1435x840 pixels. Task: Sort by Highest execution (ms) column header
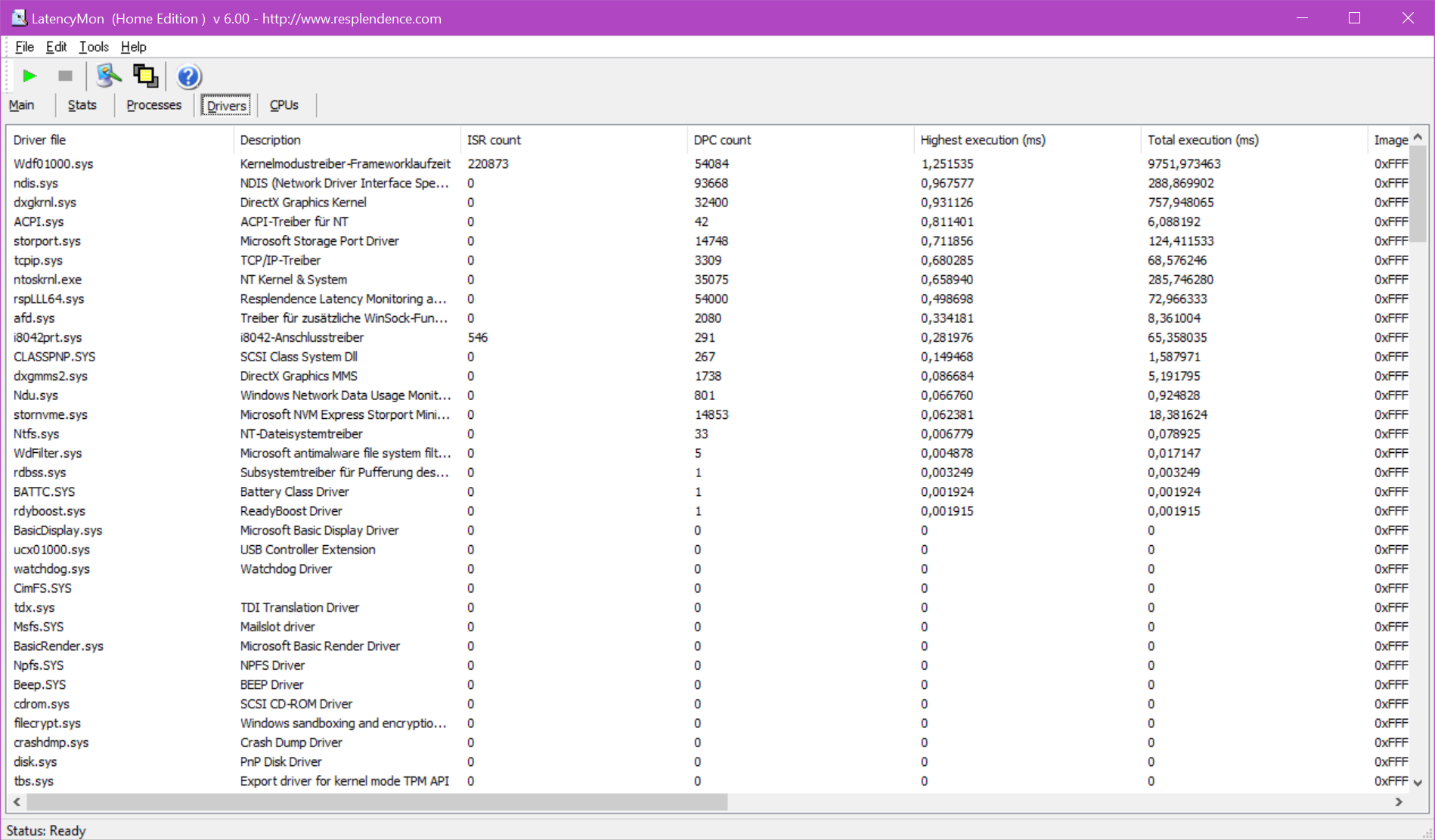point(1027,140)
